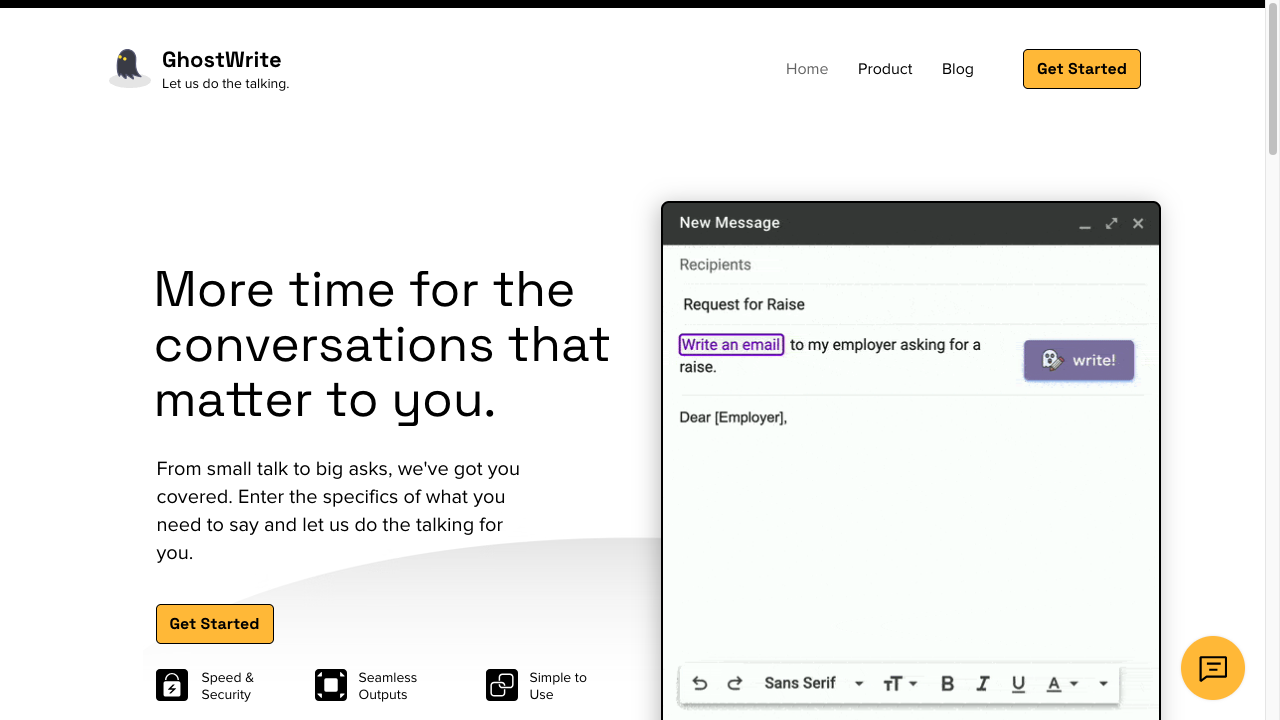This screenshot has width=1280, height=720.
Task: Click the undo arrow in the toolbar
Action: [x=700, y=683]
